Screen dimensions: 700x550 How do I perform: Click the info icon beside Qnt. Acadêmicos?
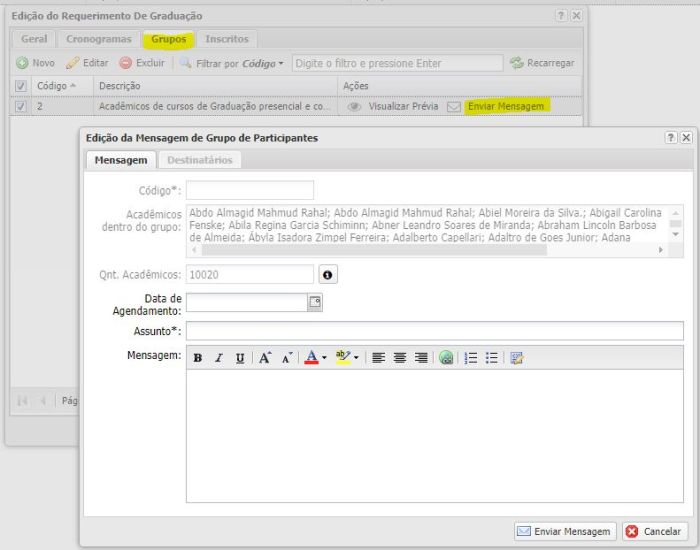coord(327,274)
